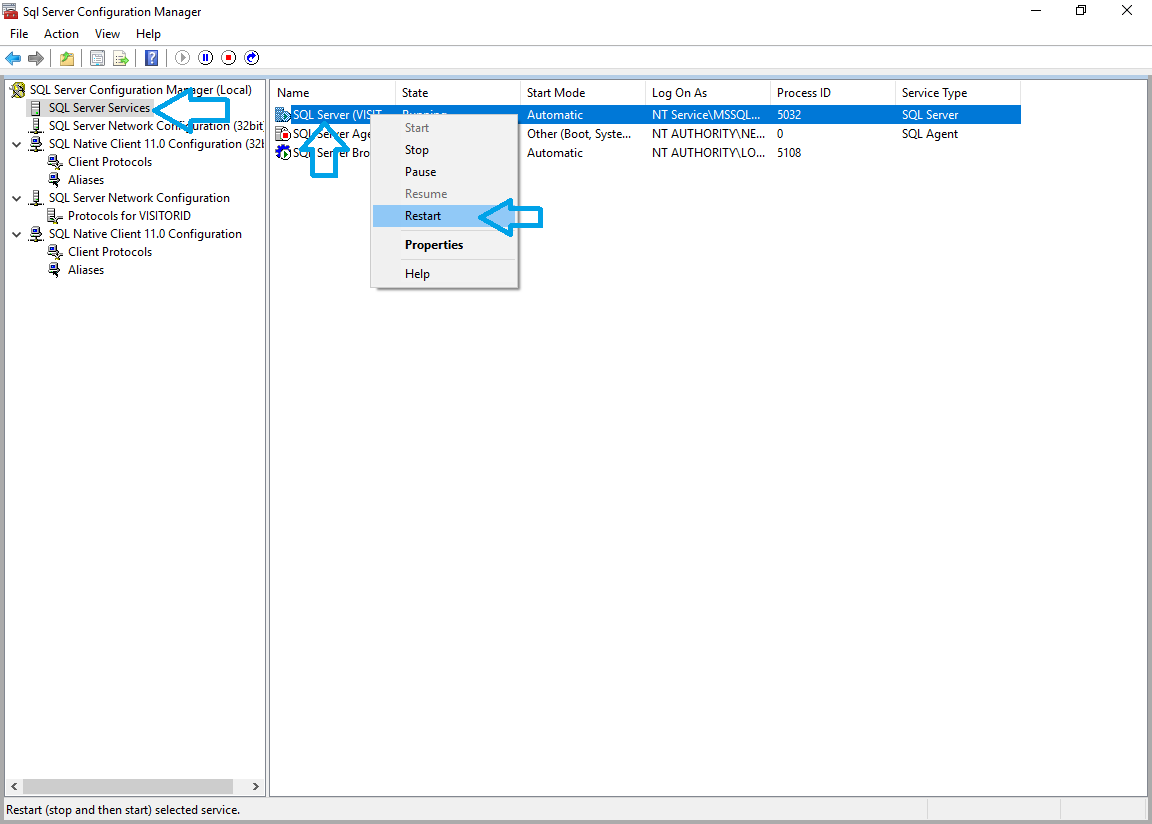The width and height of the screenshot is (1152, 824).
Task: Open Help via the question mark icon
Action: click(x=151, y=58)
